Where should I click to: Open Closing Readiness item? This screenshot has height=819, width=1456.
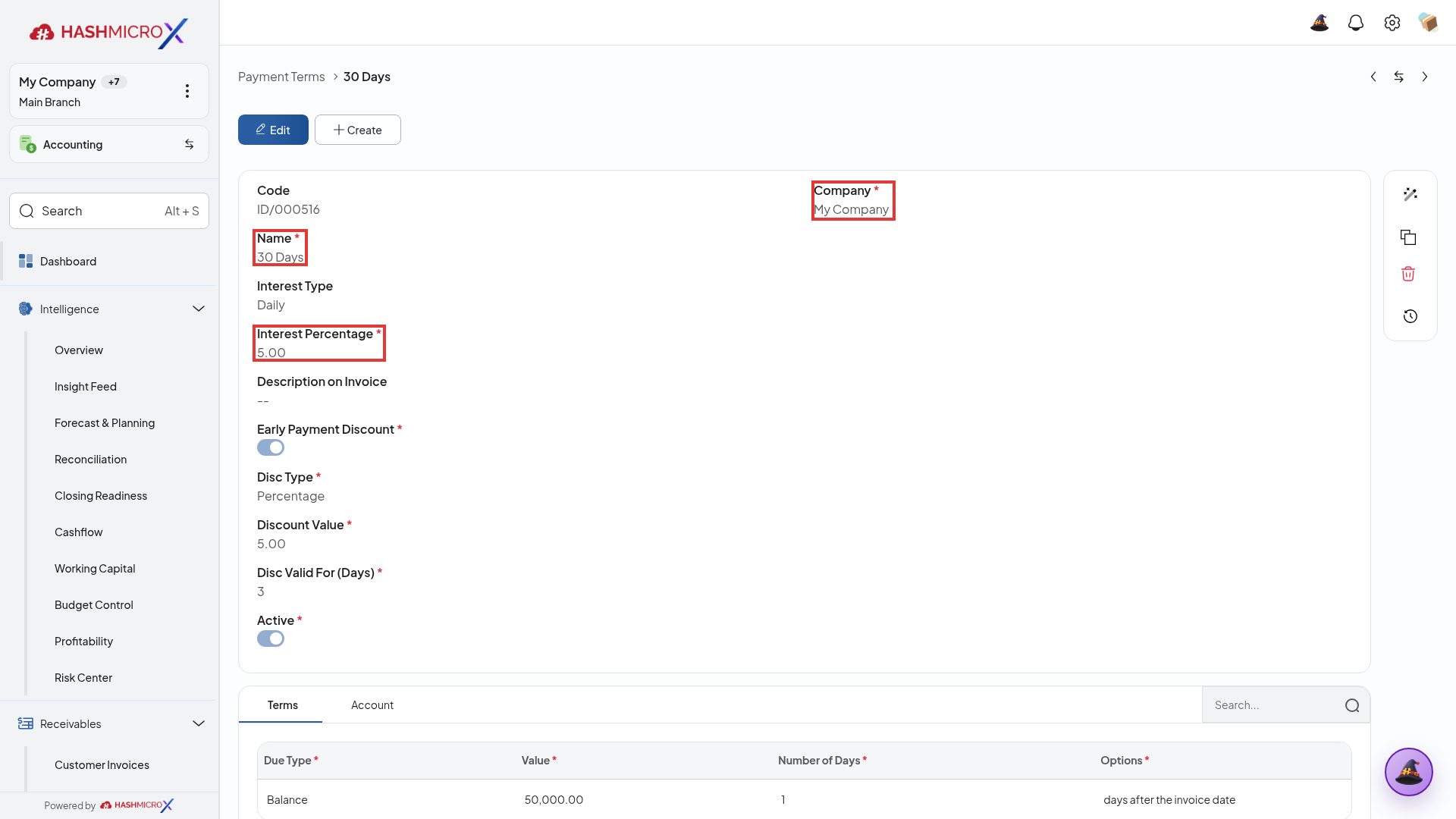coord(101,496)
